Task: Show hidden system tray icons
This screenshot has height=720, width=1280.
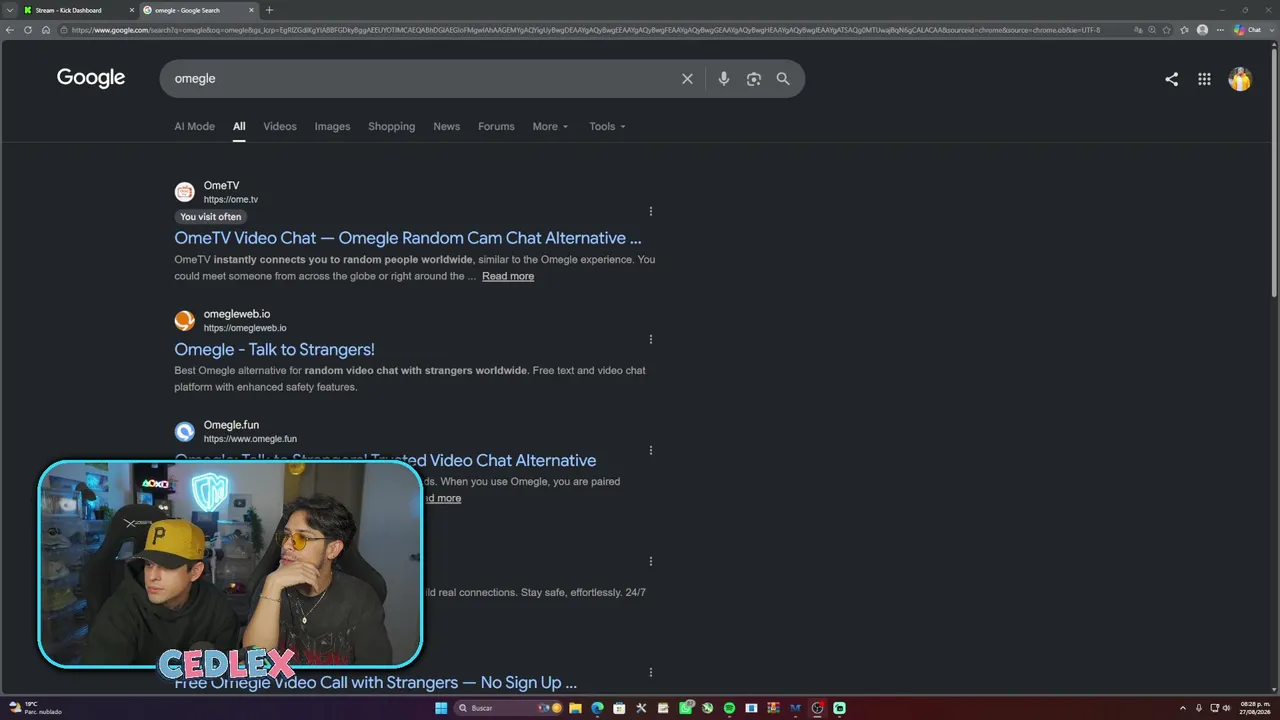Action: click(1183, 708)
